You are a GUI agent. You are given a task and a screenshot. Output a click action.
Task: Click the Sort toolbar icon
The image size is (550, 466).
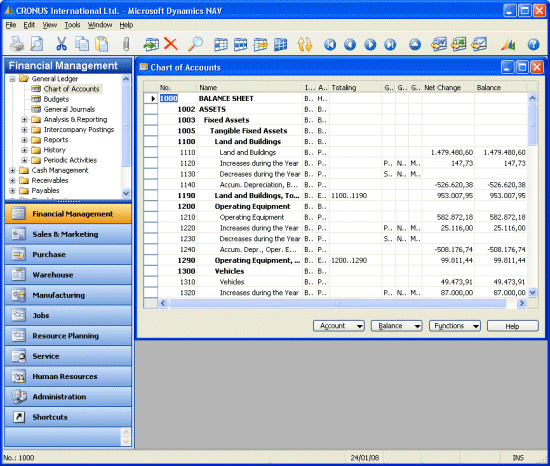point(304,45)
